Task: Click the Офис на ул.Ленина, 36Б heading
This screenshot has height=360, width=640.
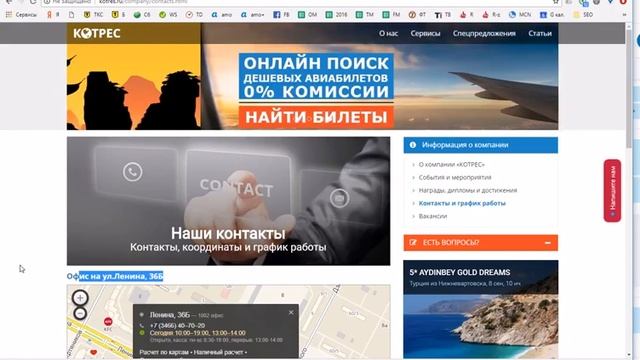Action: pos(115,276)
